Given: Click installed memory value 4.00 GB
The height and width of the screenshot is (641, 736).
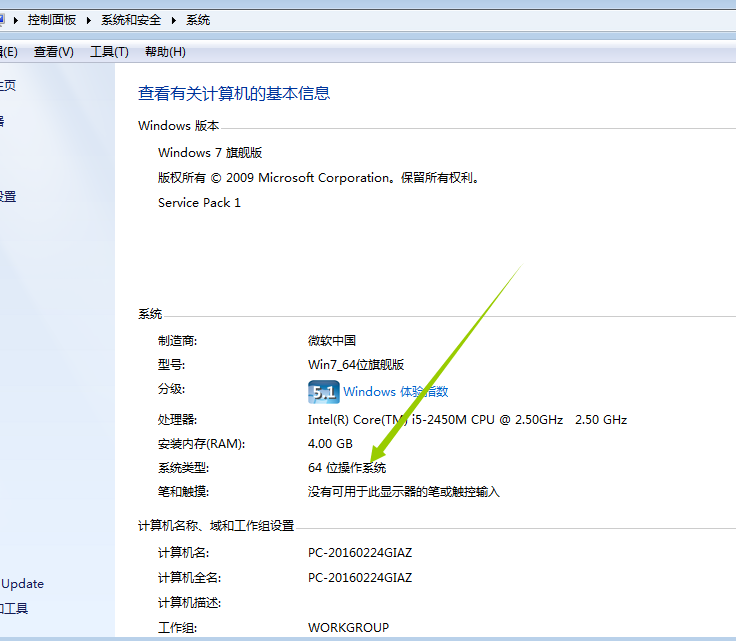Looking at the screenshot, I should coord(330,443).
